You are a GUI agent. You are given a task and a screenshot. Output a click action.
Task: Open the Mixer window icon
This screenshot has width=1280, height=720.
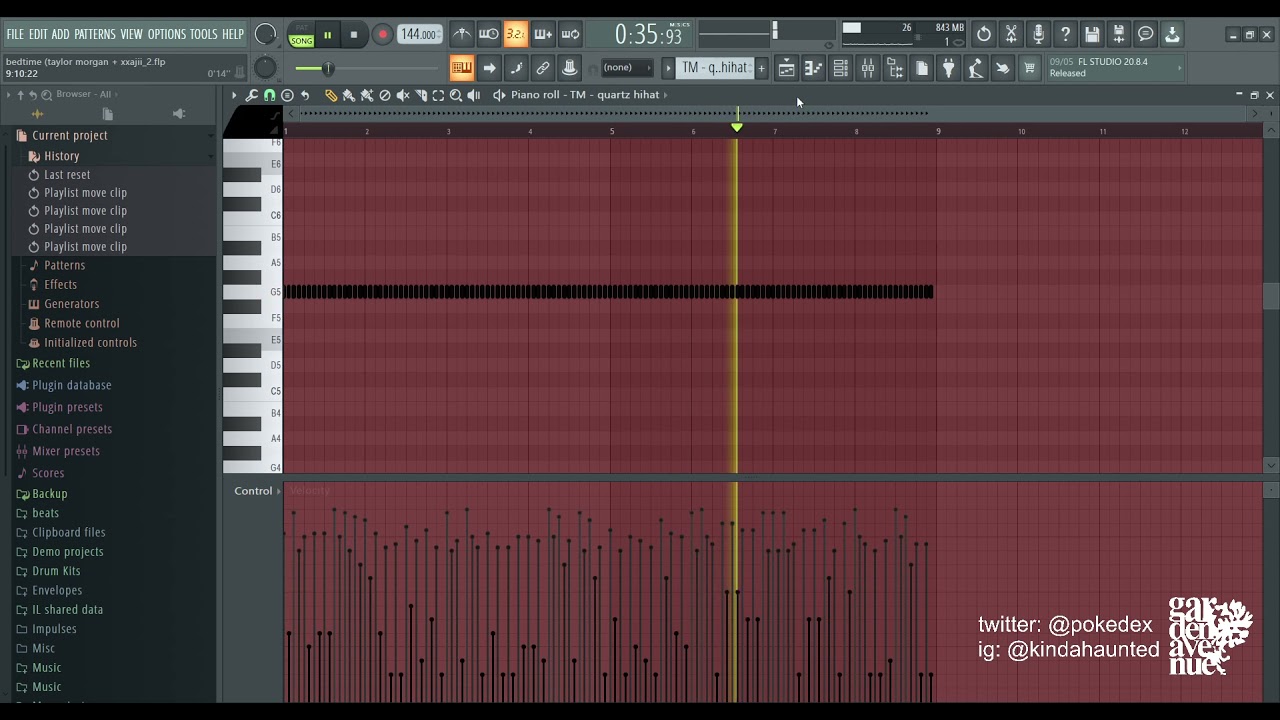(867, 68)
